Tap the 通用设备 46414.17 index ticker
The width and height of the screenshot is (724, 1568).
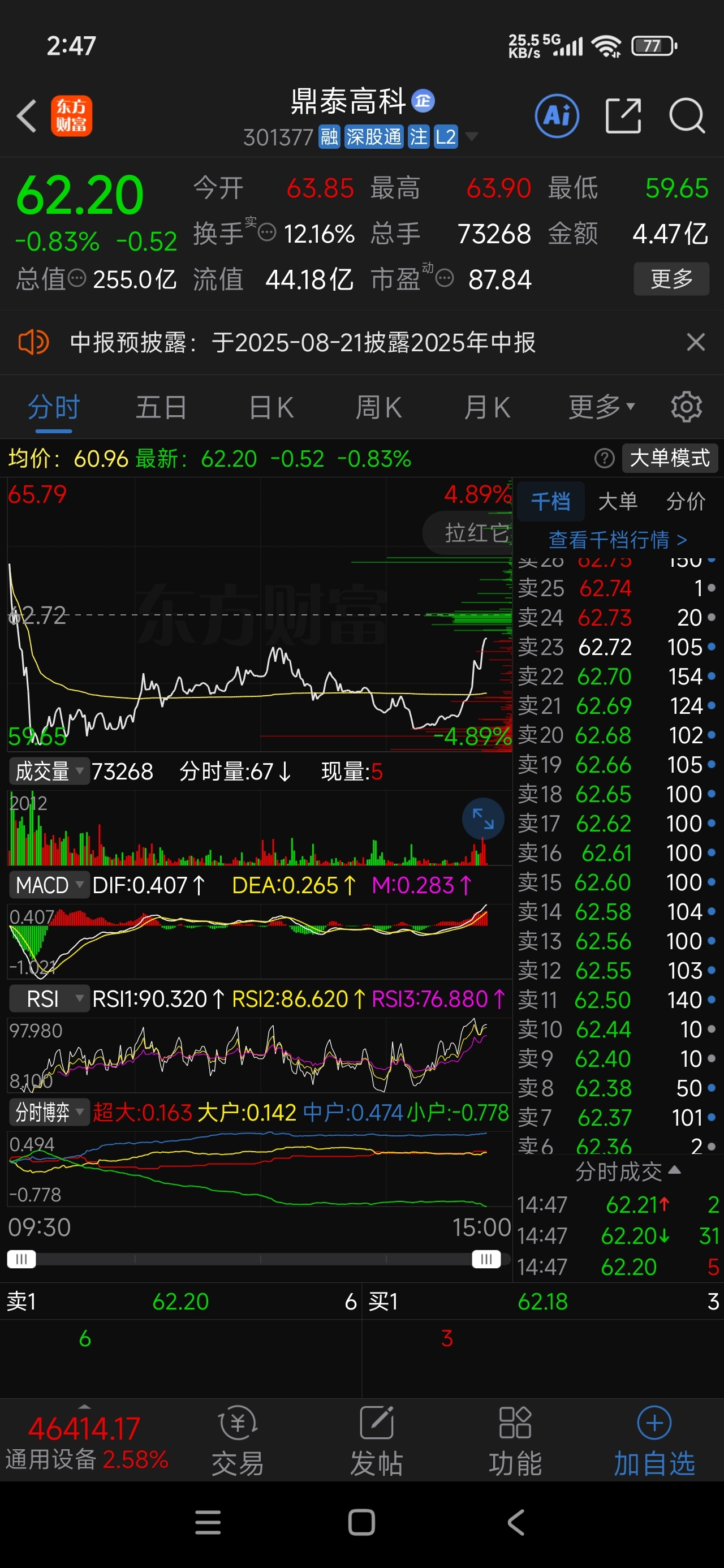[87, 1442]
